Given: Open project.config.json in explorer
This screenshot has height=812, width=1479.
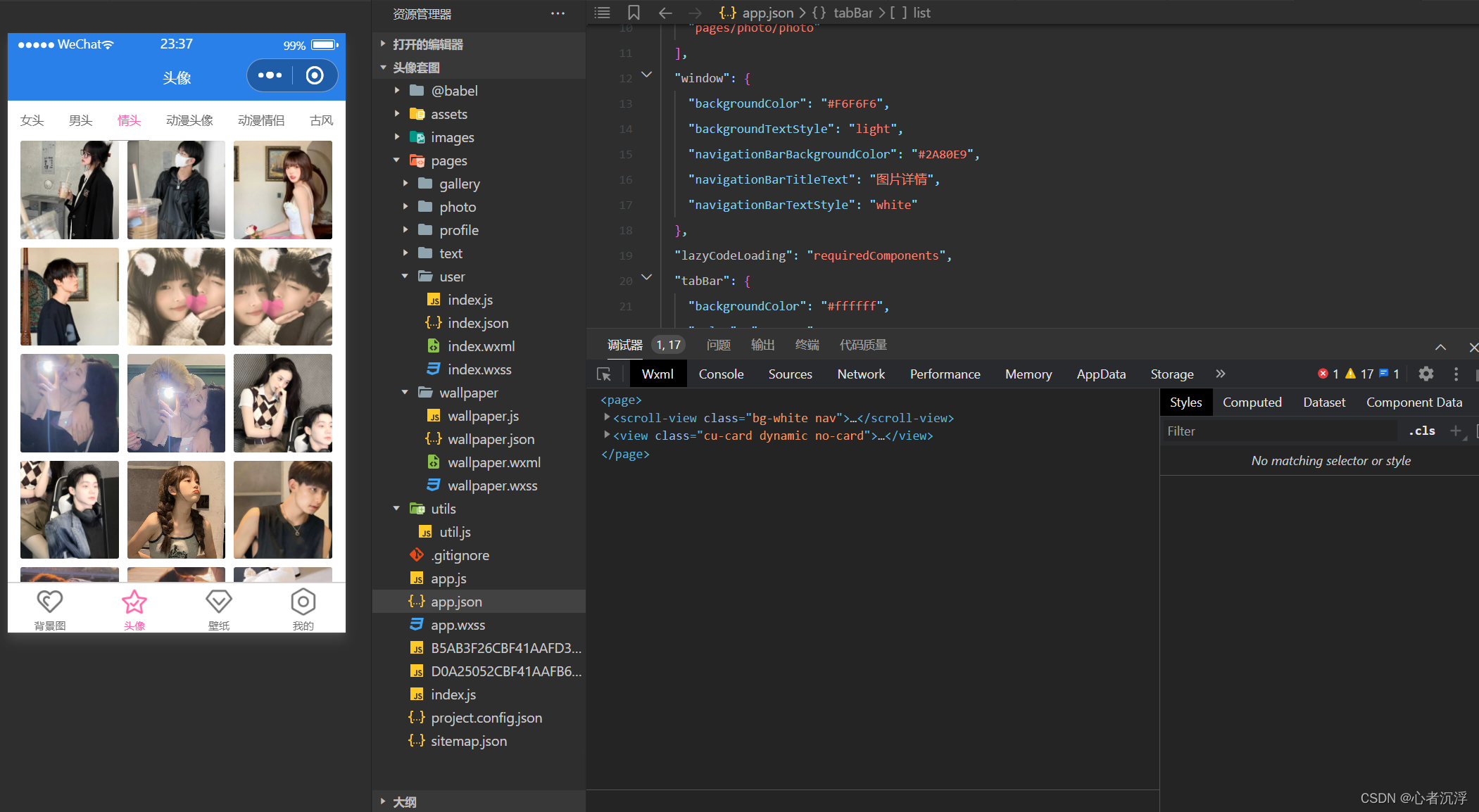Looking at the screenshot, I should (x=486, y=718).
